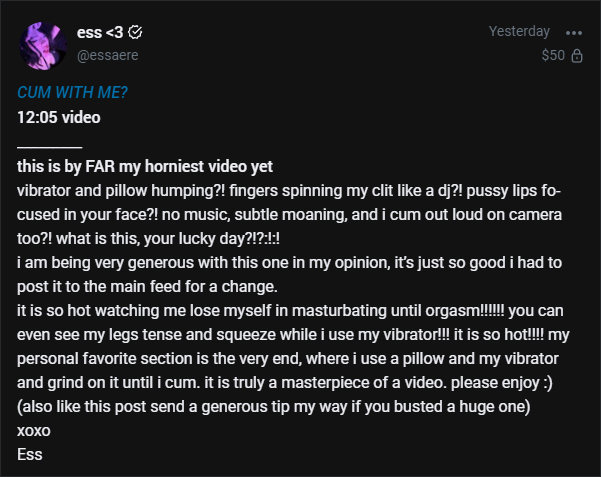601x477 pixels.
Task: Click the lock icon beside the price
Action: pyautogui.click(x=577, y=56)
